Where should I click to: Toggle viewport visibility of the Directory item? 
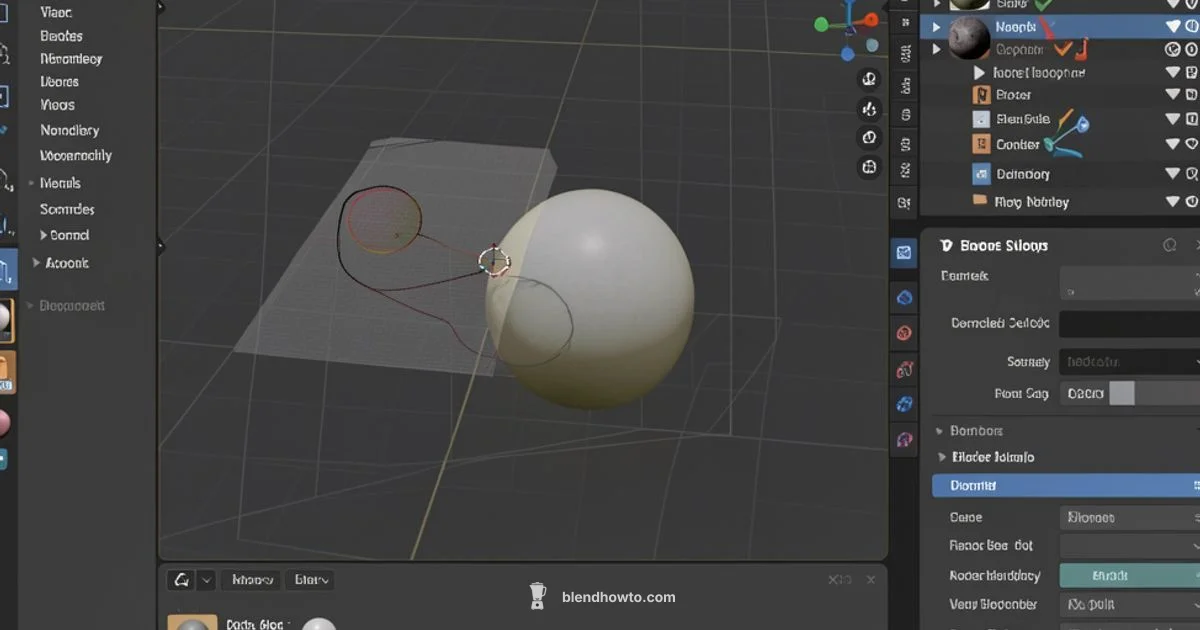tap(1172, 173)
